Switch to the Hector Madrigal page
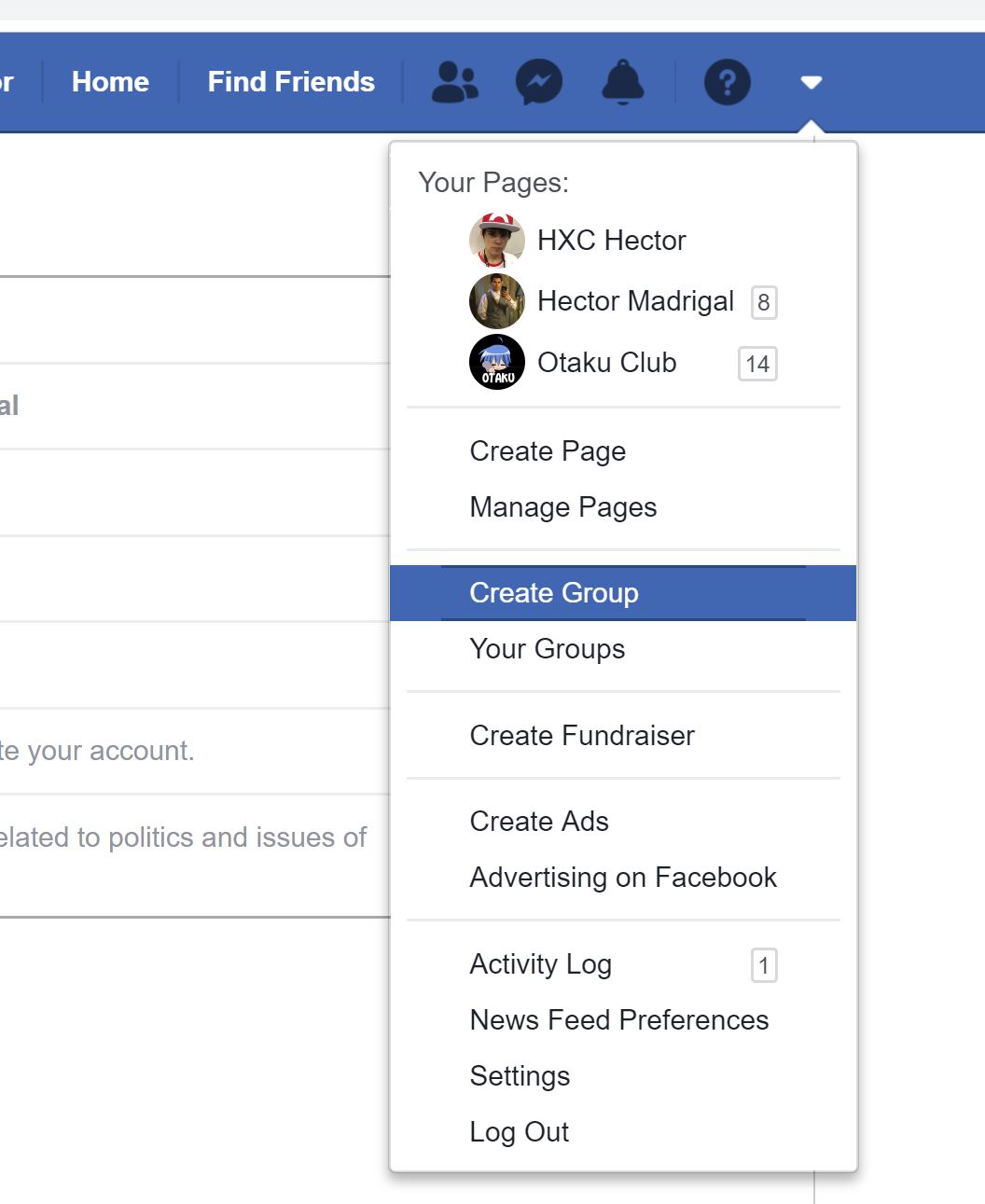Viewport: 985px width, 1204px height. 636,301
